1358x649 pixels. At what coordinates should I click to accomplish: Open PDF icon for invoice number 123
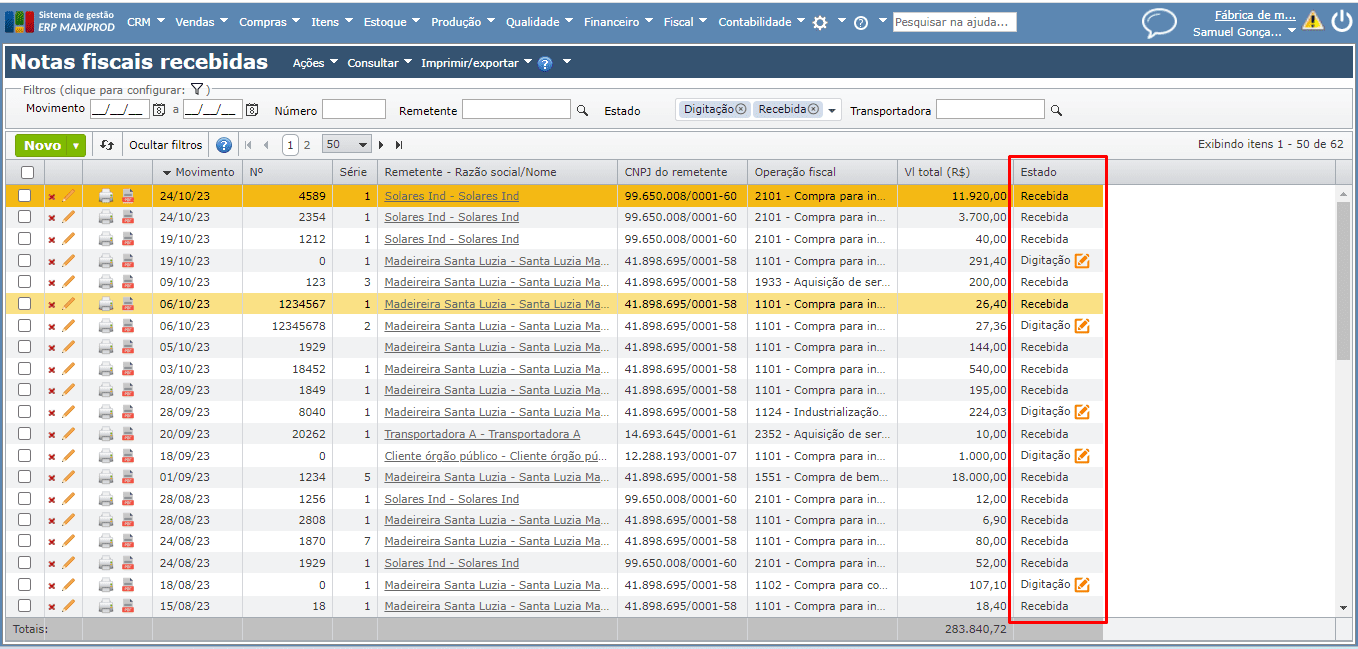128,282
